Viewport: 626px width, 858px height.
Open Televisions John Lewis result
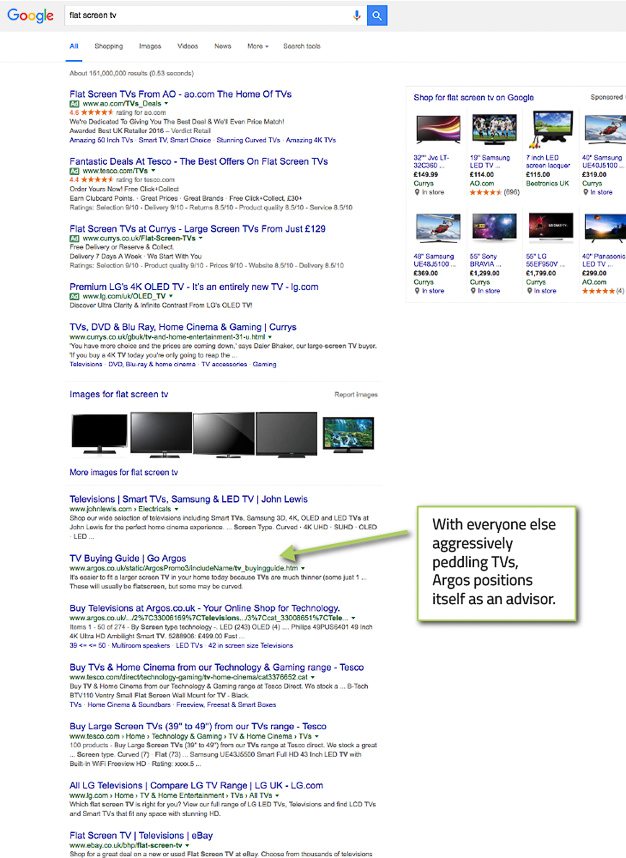188,499
